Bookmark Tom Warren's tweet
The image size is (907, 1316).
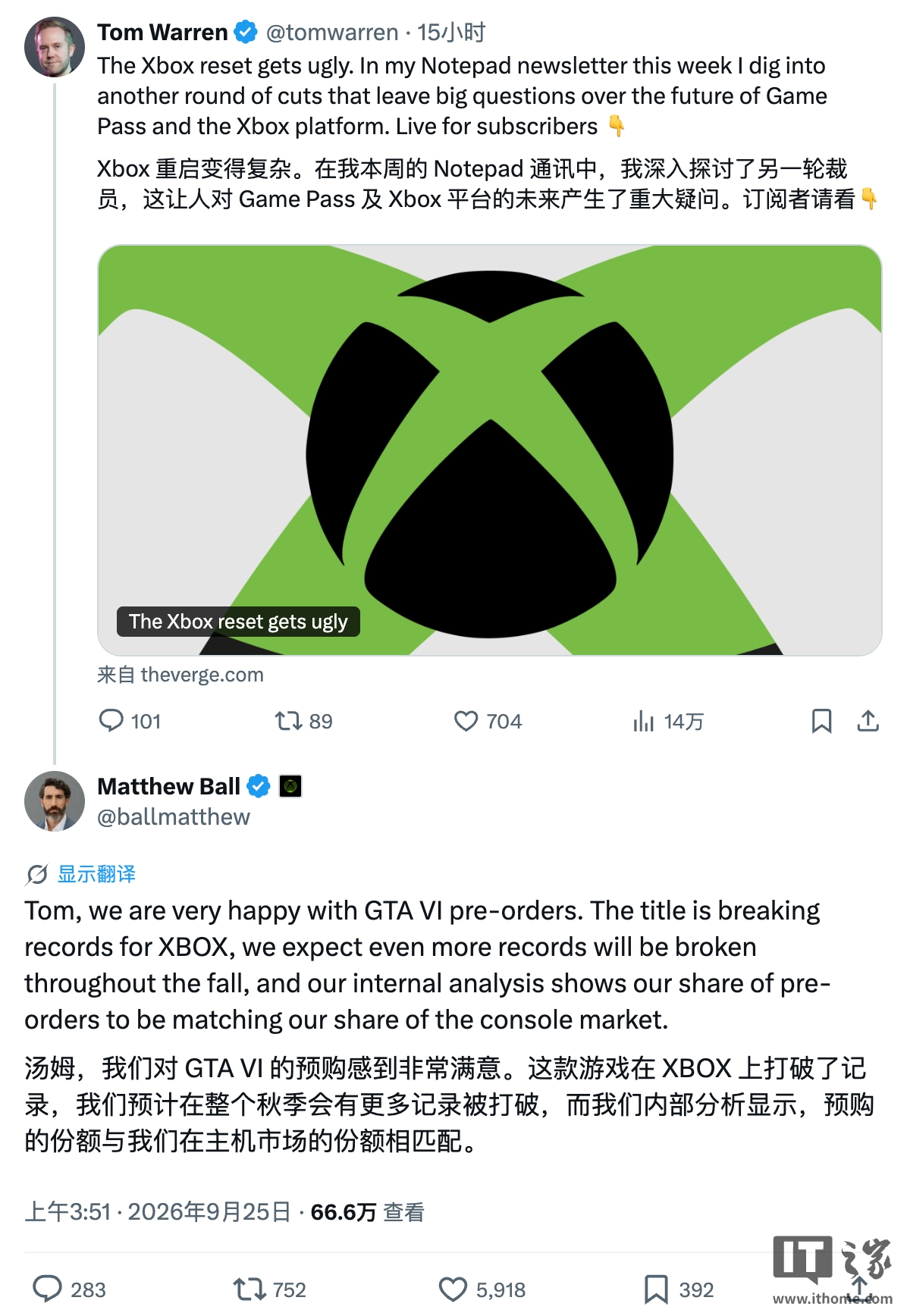click(821, 721)
